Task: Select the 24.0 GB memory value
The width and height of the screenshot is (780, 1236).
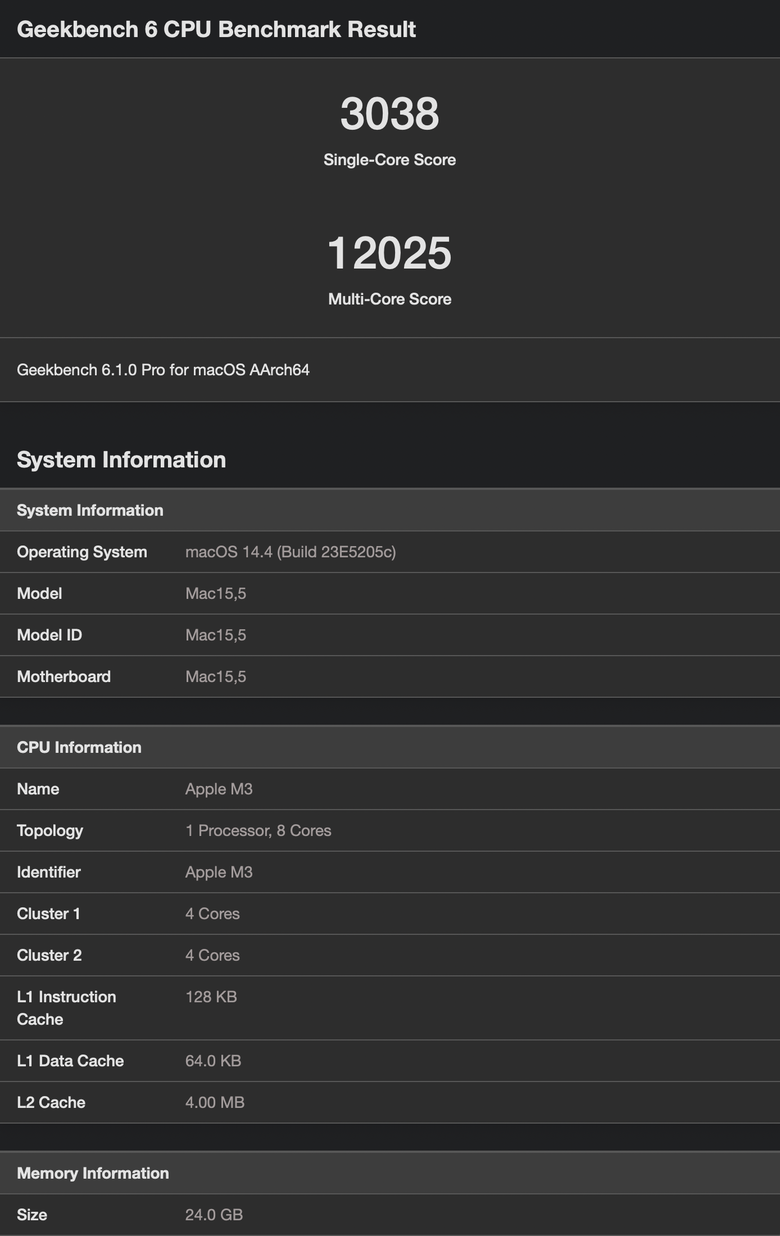Action: 214,1215
